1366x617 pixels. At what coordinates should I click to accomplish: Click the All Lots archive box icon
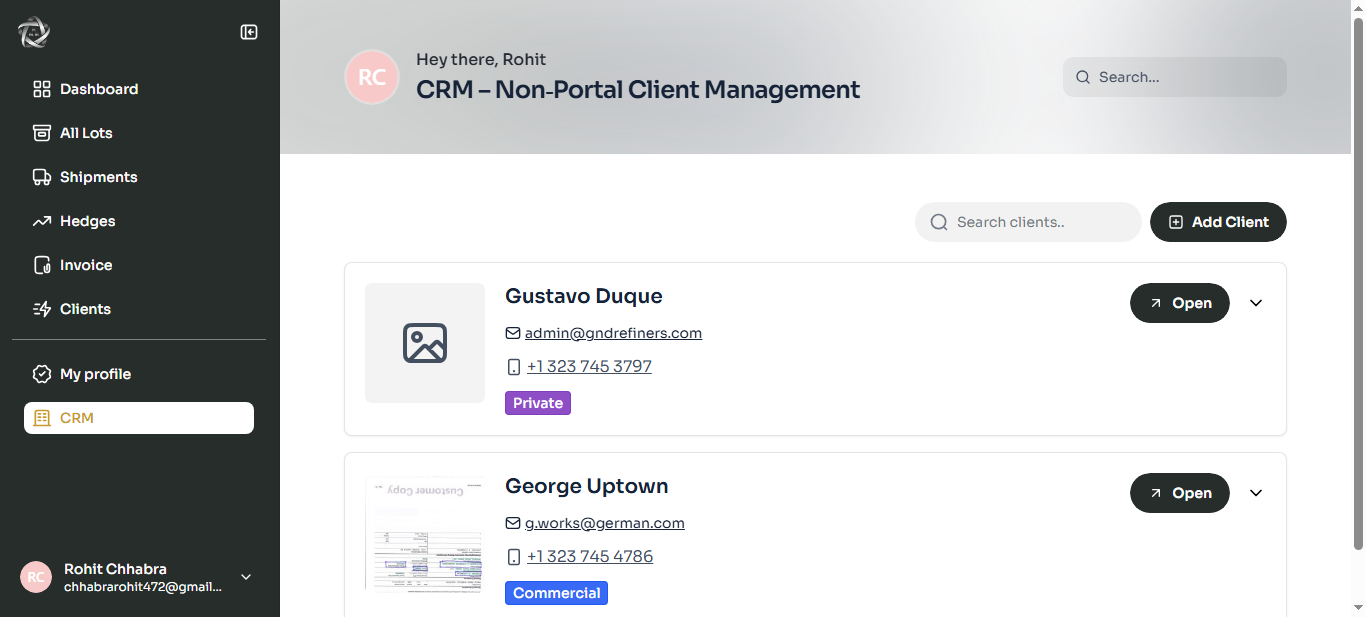coord(42,133)
